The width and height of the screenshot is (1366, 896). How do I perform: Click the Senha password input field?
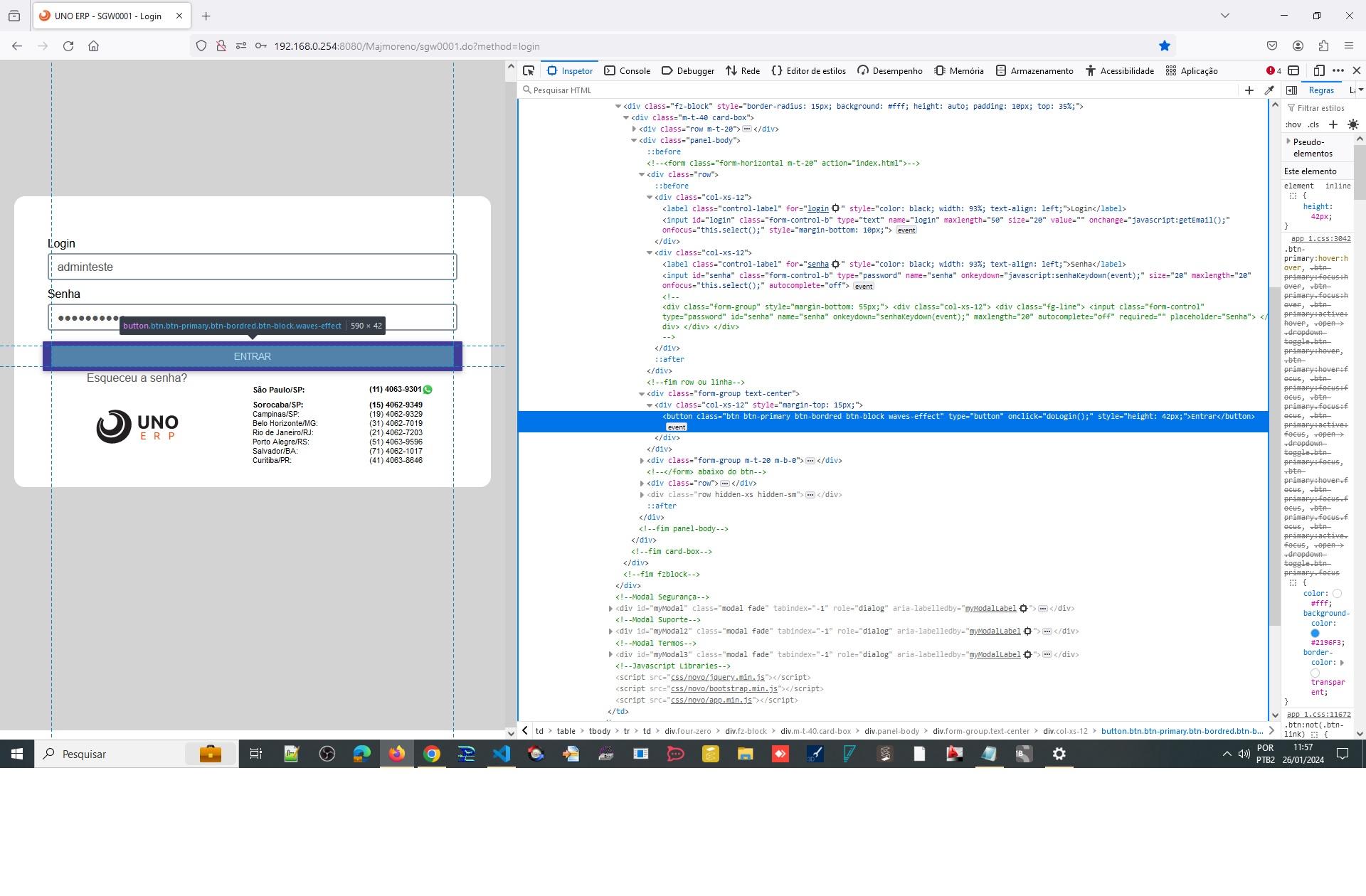tap(253, 317)
